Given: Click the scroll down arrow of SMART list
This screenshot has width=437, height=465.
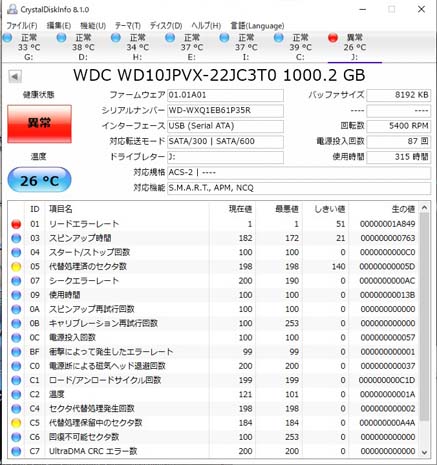Looking at the screenshot, I should (424, 452).
